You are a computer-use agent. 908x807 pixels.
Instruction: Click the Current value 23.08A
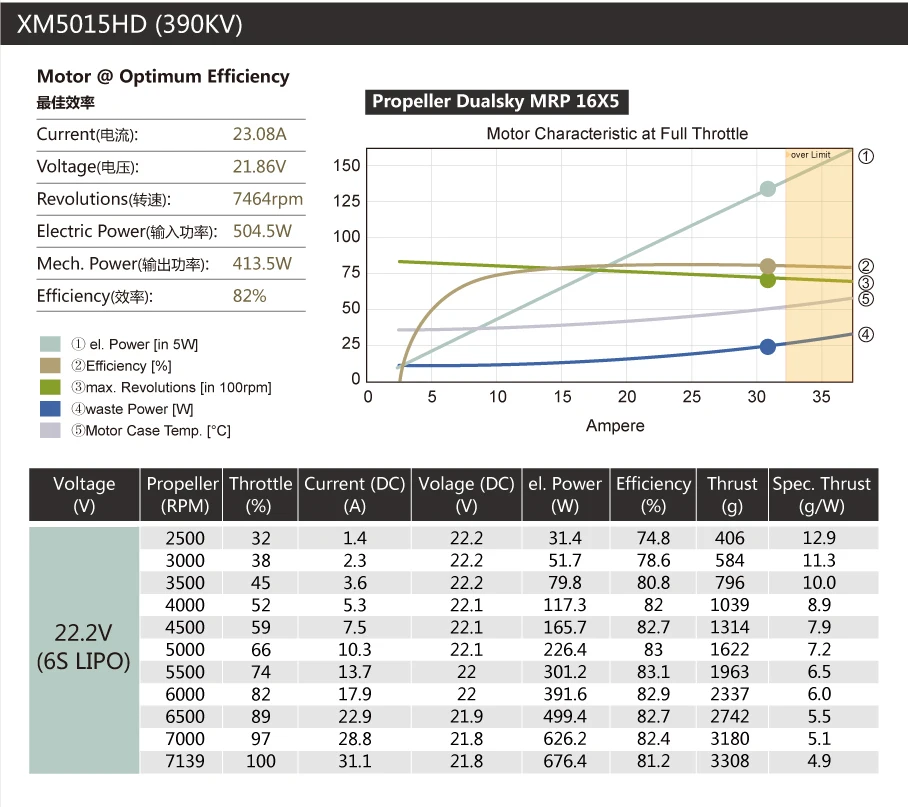259,134
